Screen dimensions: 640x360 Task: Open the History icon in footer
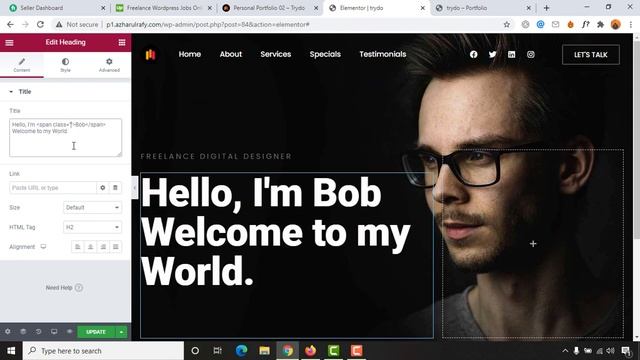[39, 332]
